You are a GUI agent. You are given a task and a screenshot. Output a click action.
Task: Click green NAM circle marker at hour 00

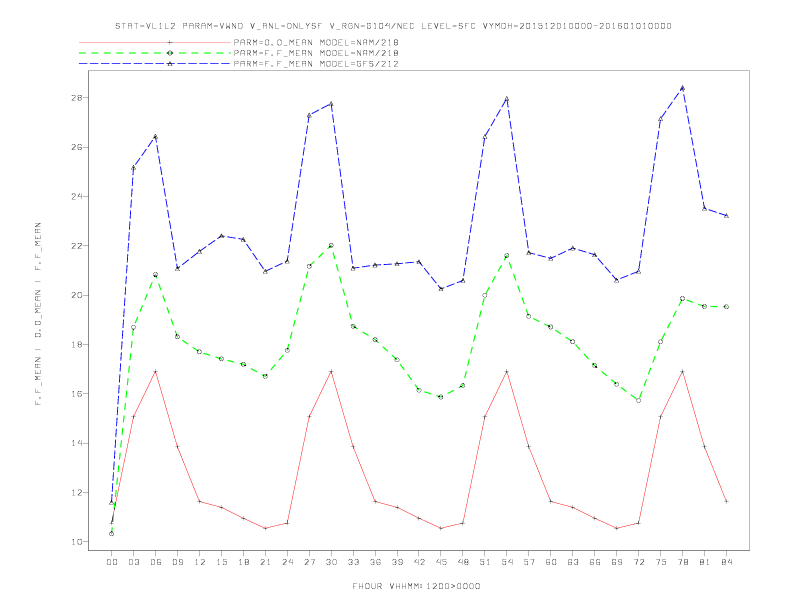(112, 533)
